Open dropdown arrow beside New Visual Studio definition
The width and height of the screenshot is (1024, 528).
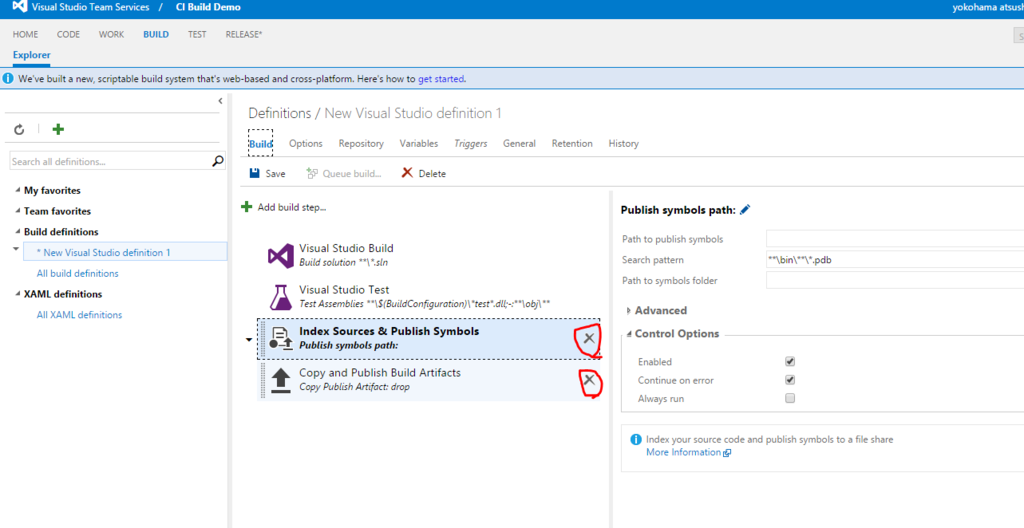point(16,249)
